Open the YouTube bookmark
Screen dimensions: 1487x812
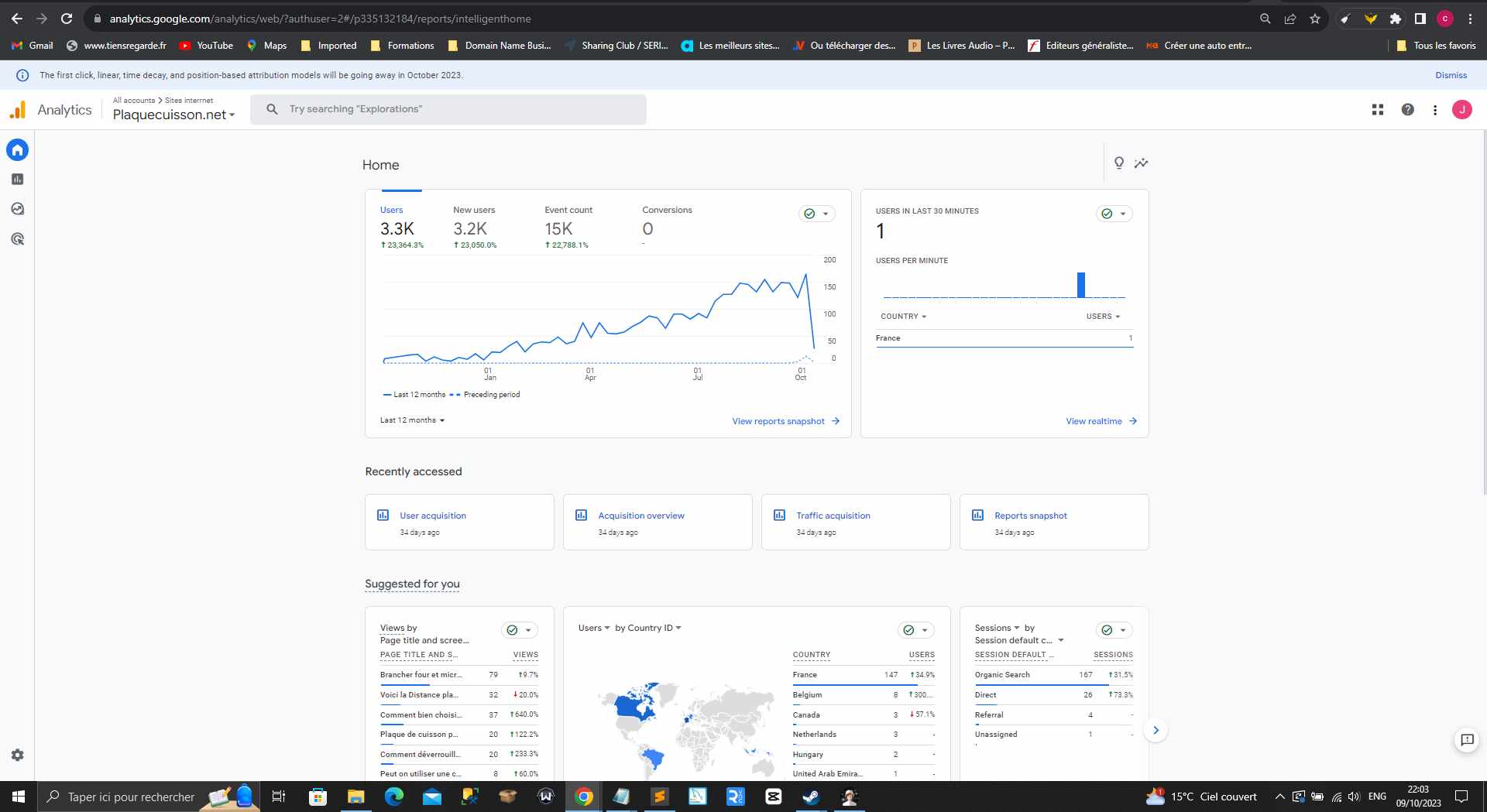[206, 46]
